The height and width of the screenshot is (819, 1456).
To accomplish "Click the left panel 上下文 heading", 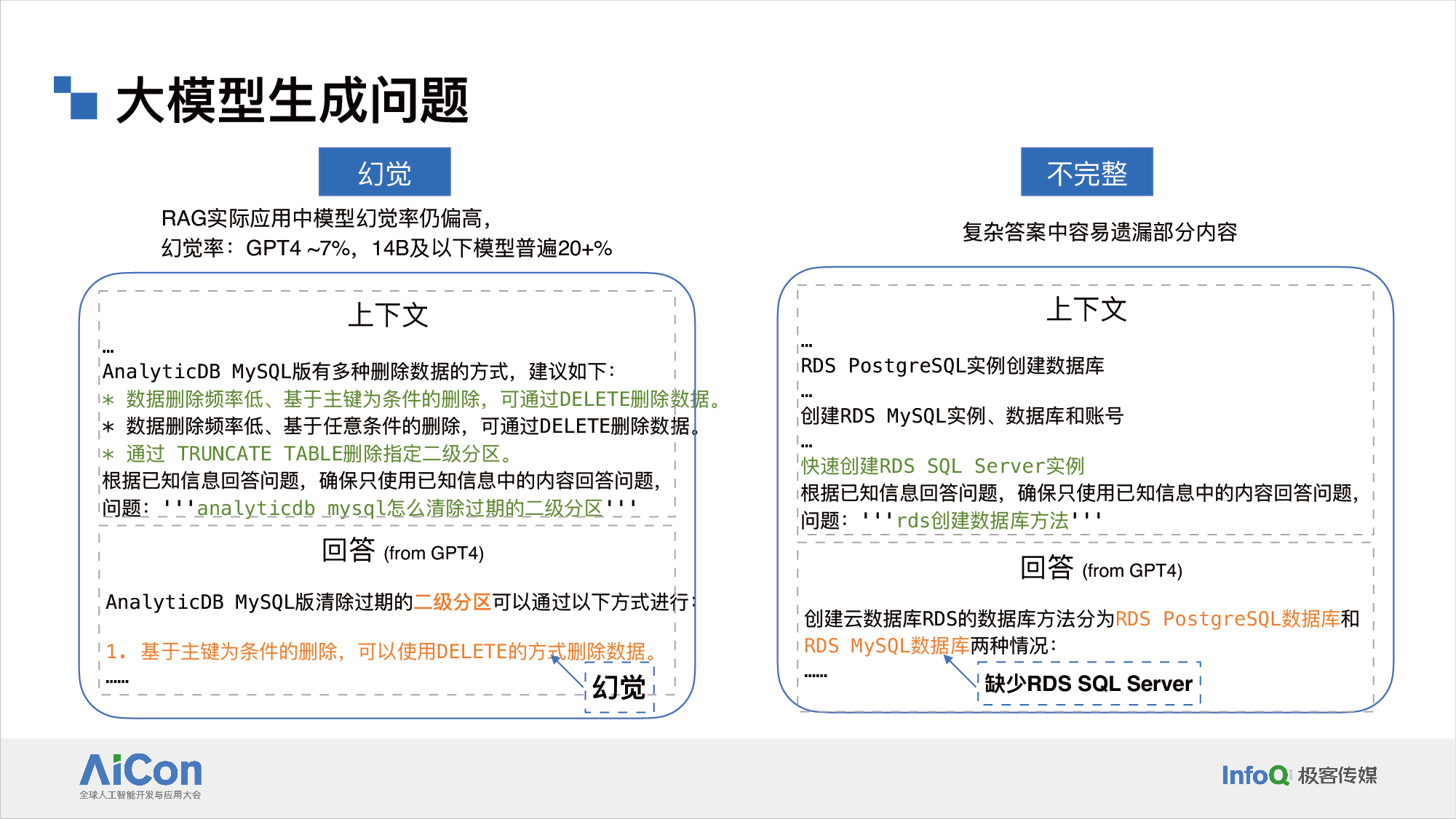I will click(388, 315).
